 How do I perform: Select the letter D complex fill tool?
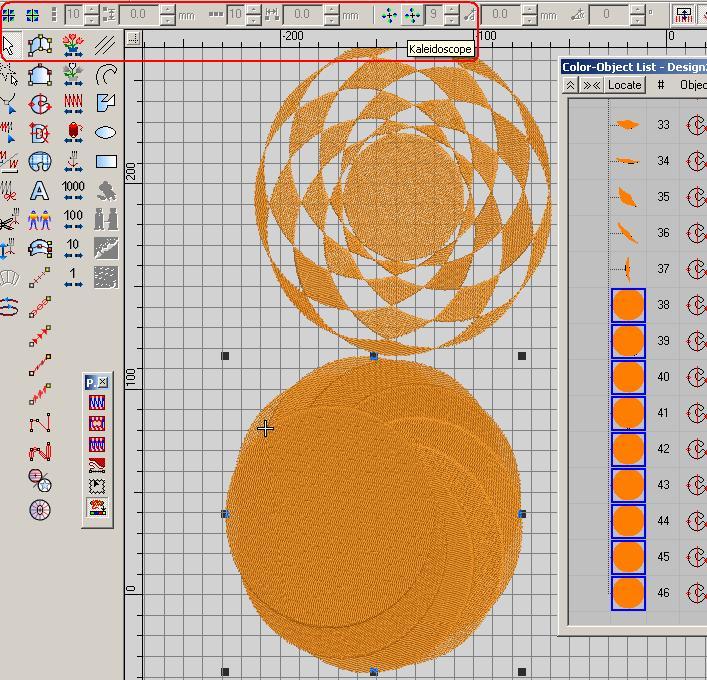pos(40,133)
